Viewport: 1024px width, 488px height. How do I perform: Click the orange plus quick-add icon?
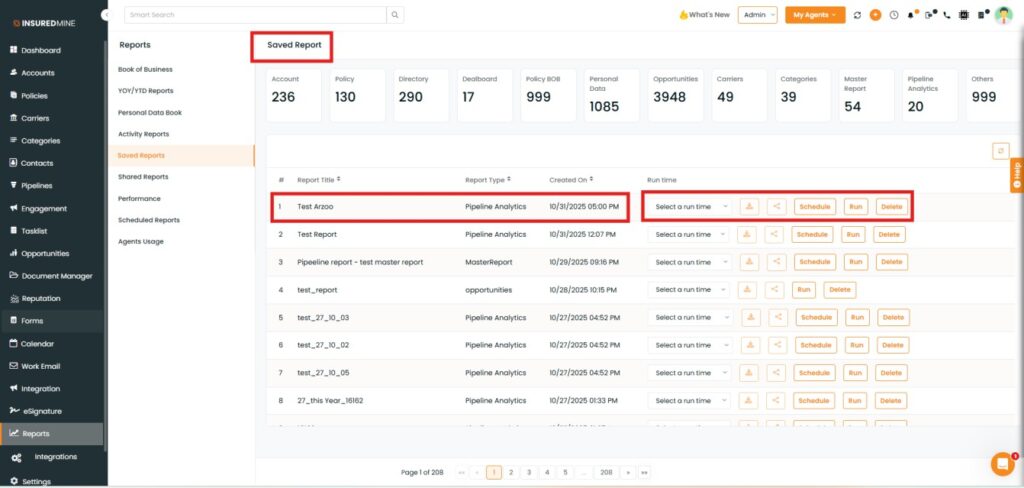pos(875,15)
